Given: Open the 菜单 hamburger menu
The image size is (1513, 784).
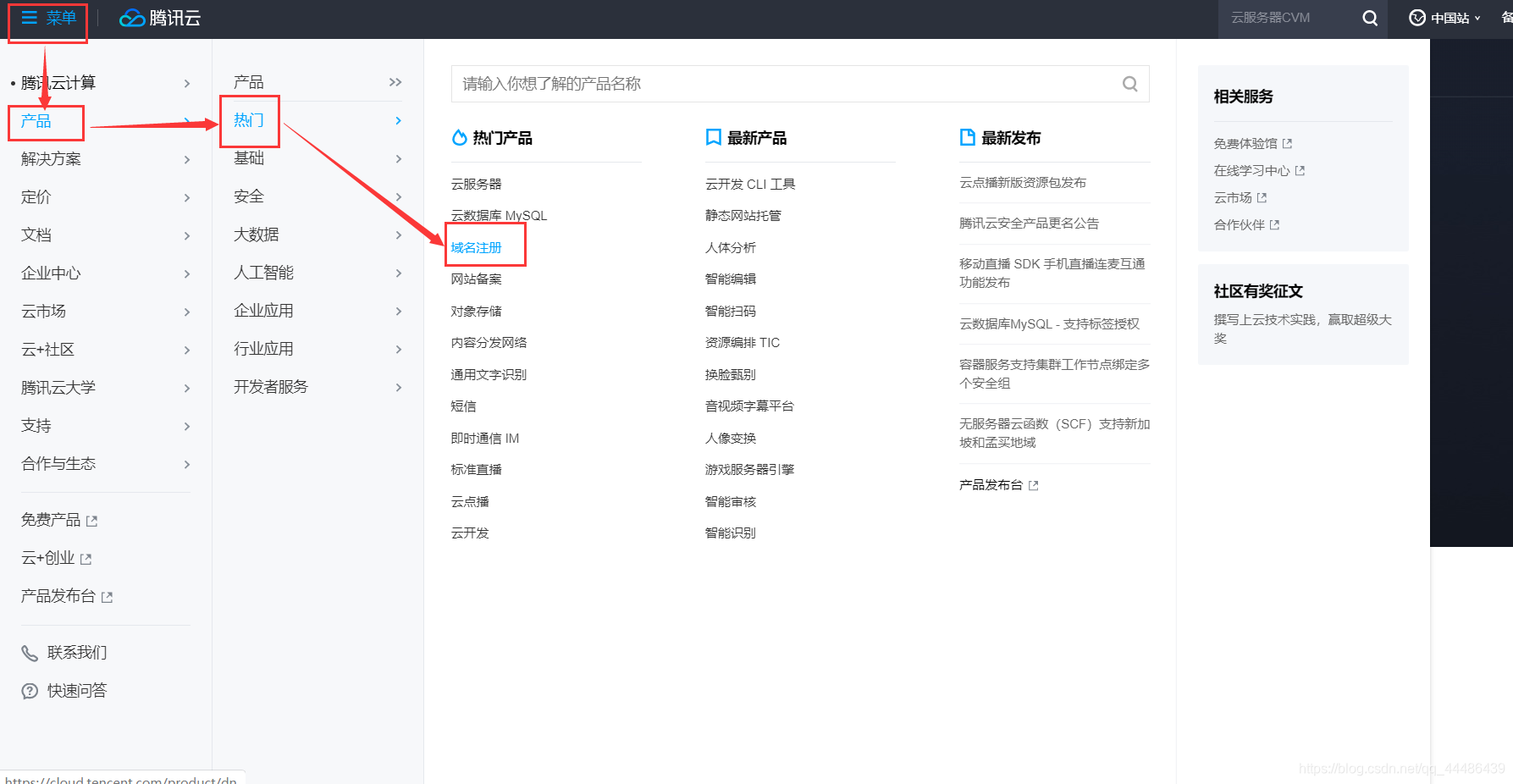Looking at the screenshot, I should 48,18.
